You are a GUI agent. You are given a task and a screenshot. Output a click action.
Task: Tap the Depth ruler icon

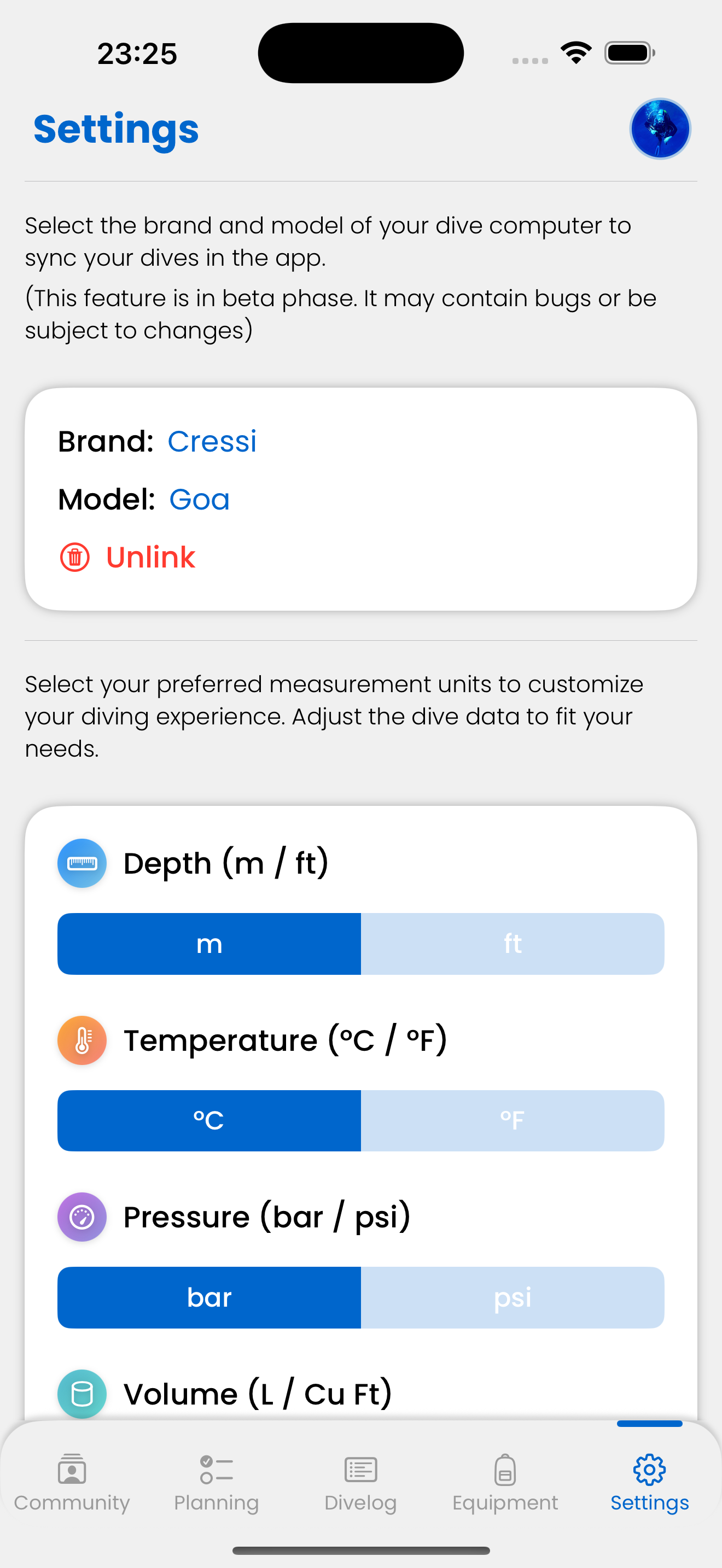[82, 863]
